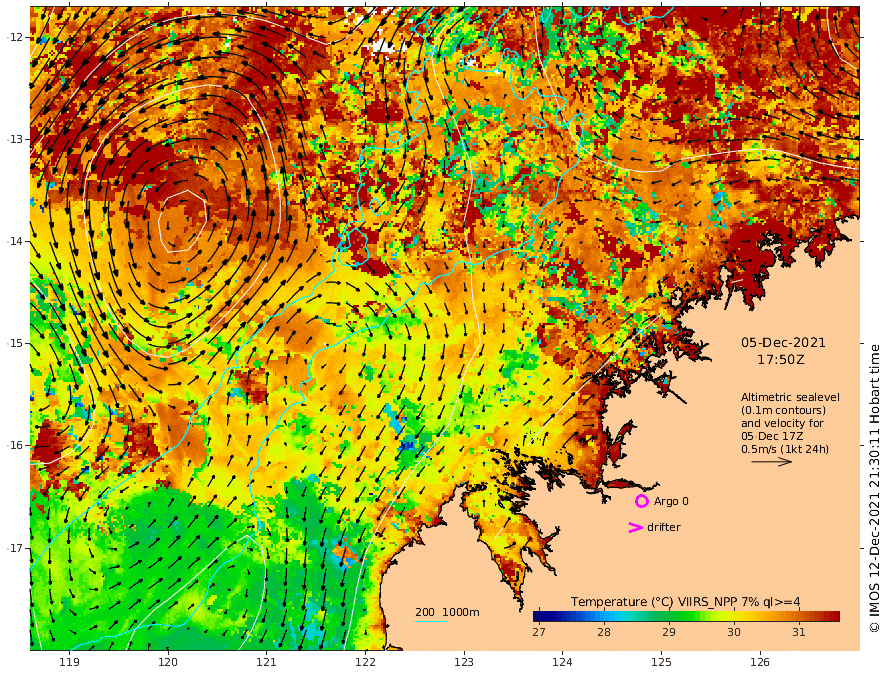Screen dimensions: 880x680
Task: Click the longitude axis label 124
Action: click(562, 662)
